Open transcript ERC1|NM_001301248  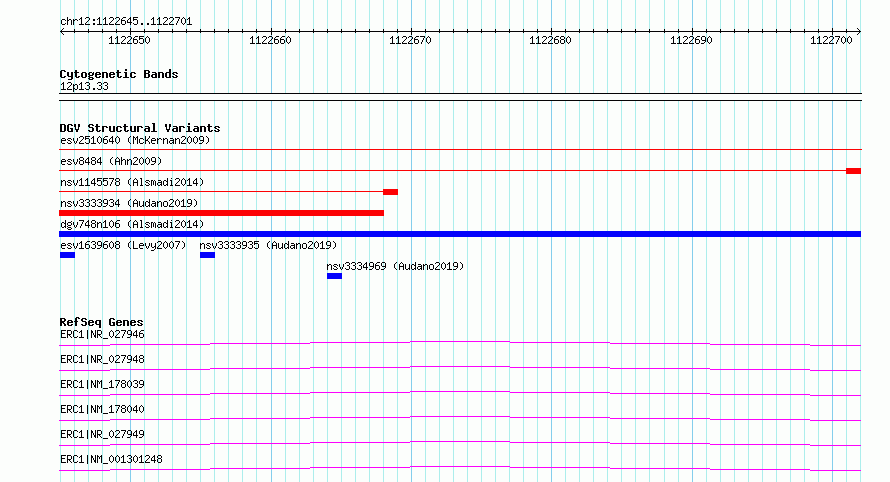(x=111, y=459)
